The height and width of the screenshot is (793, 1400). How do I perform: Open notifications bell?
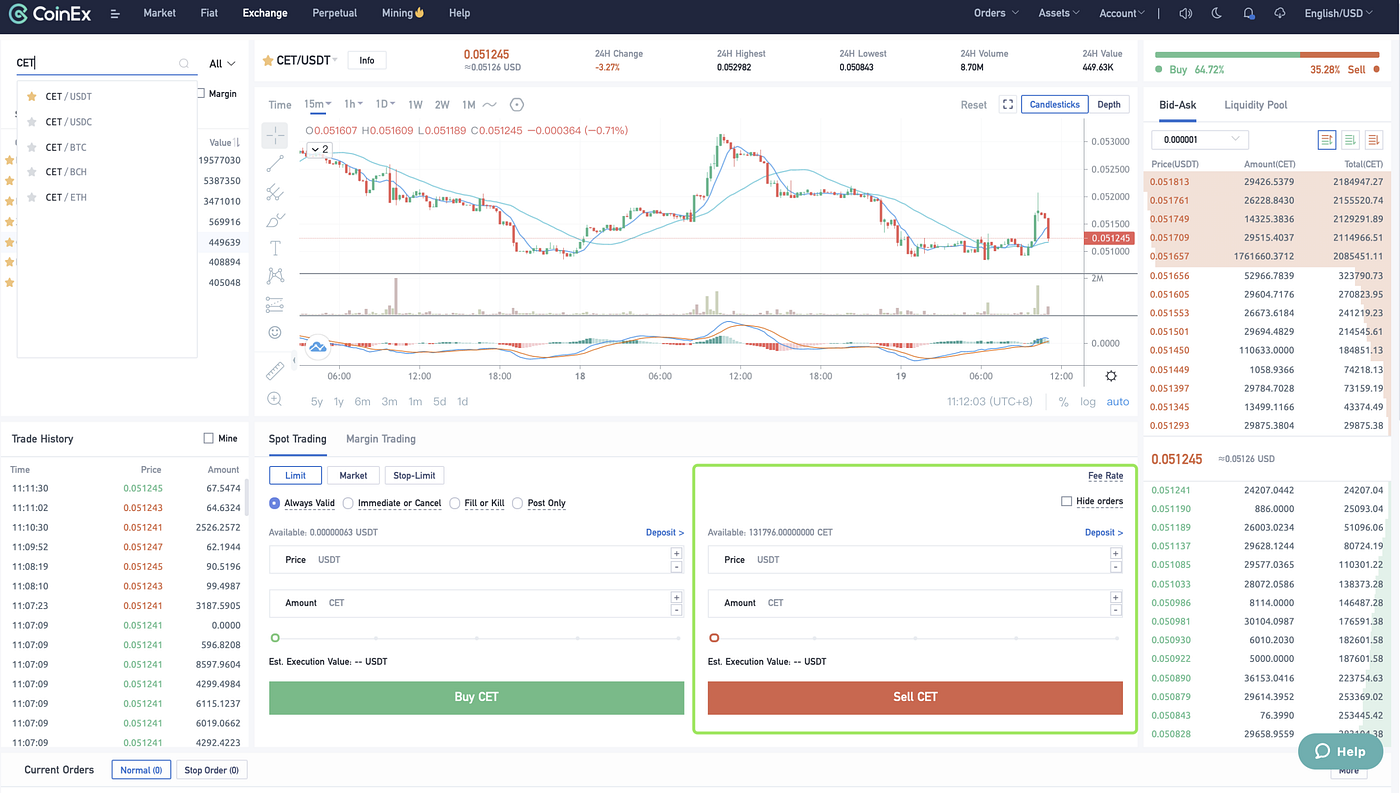pyautogui.click(x=1249, y=13)
